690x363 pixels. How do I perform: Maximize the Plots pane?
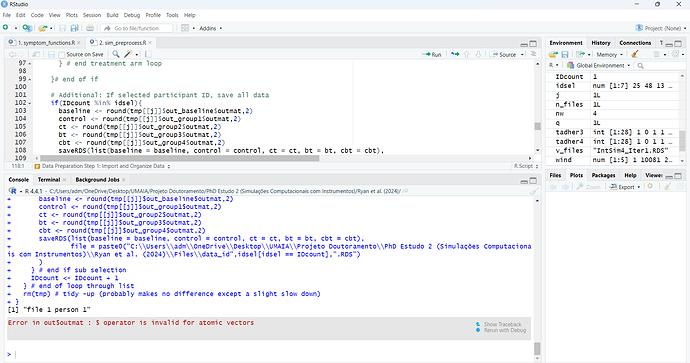(x=678, y=176)
